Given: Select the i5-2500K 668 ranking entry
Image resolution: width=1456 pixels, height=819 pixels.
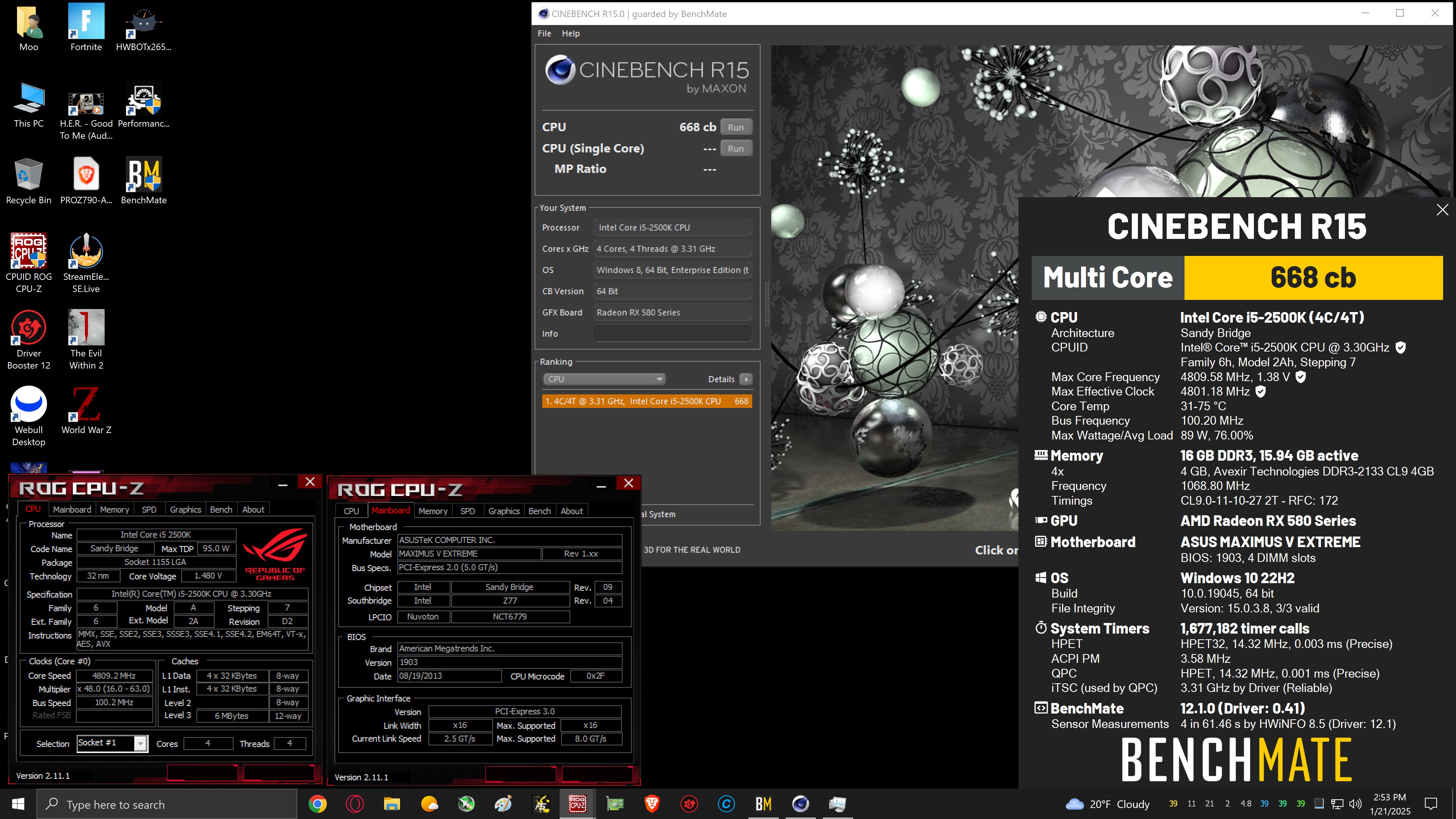Looking at the screenshot, I should pyautogui.click(x=646, y=401).
